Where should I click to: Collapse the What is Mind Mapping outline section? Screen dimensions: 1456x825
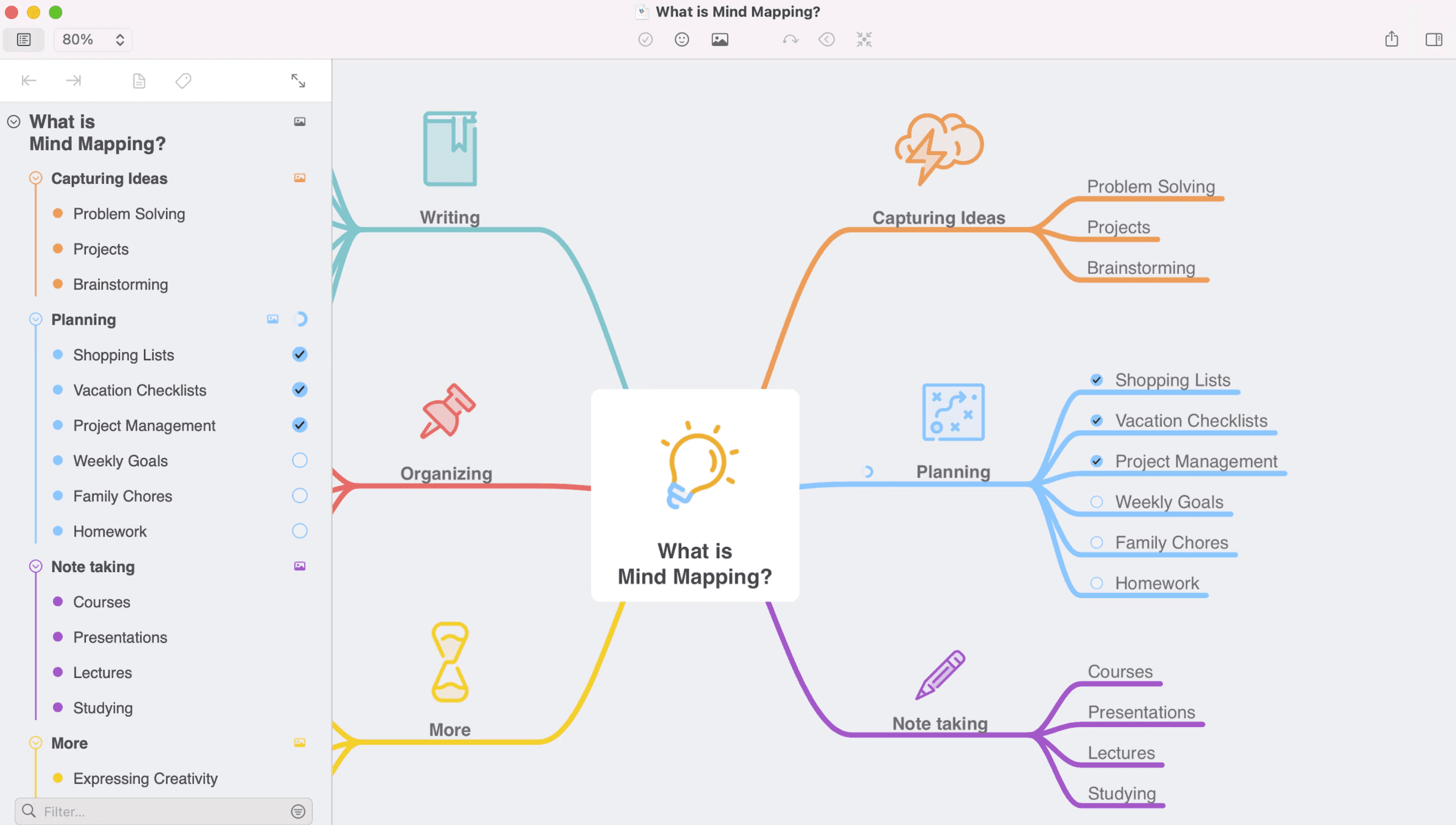point(13,121)
